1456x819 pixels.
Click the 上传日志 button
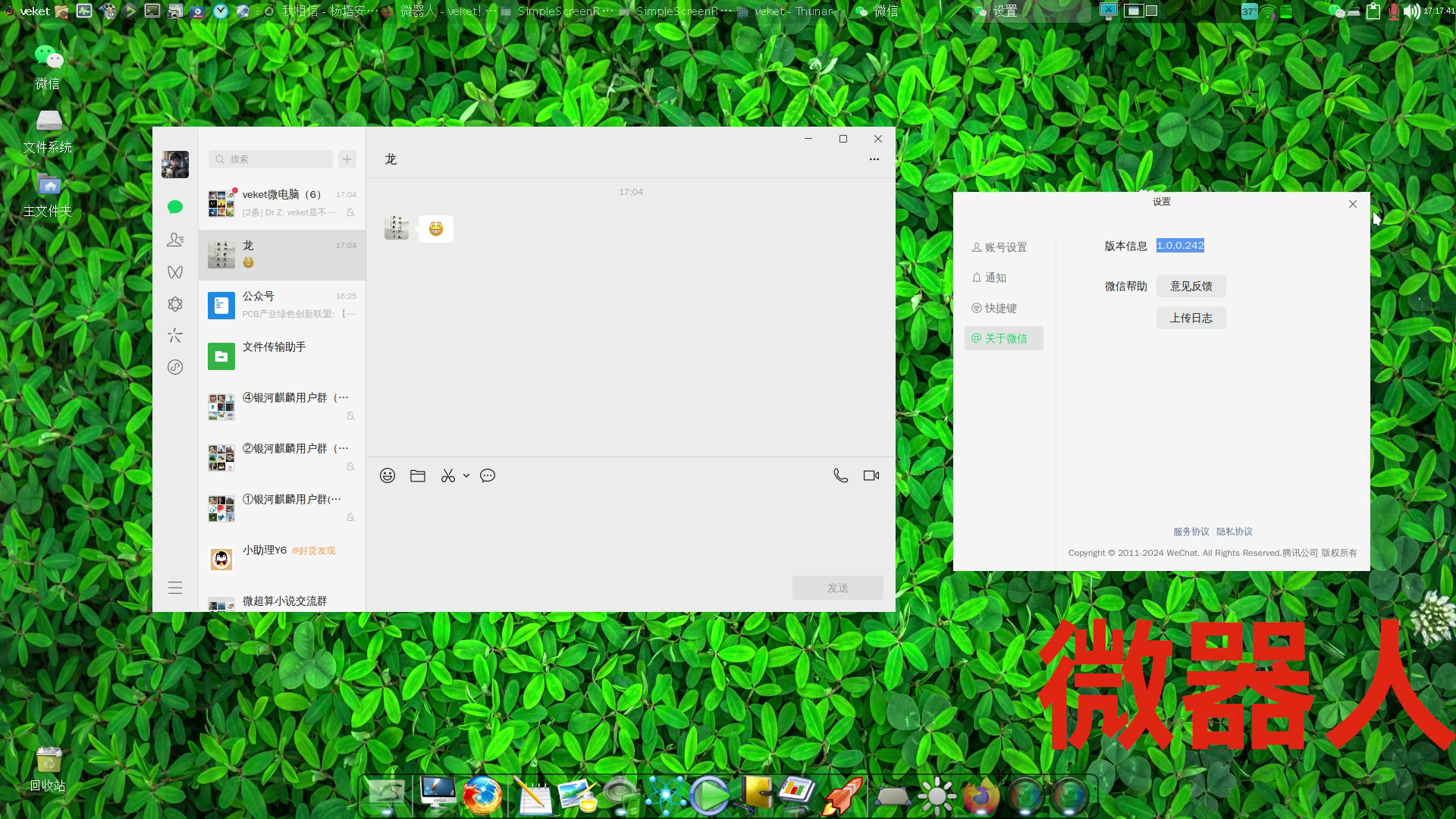(x=1191, y=318)
